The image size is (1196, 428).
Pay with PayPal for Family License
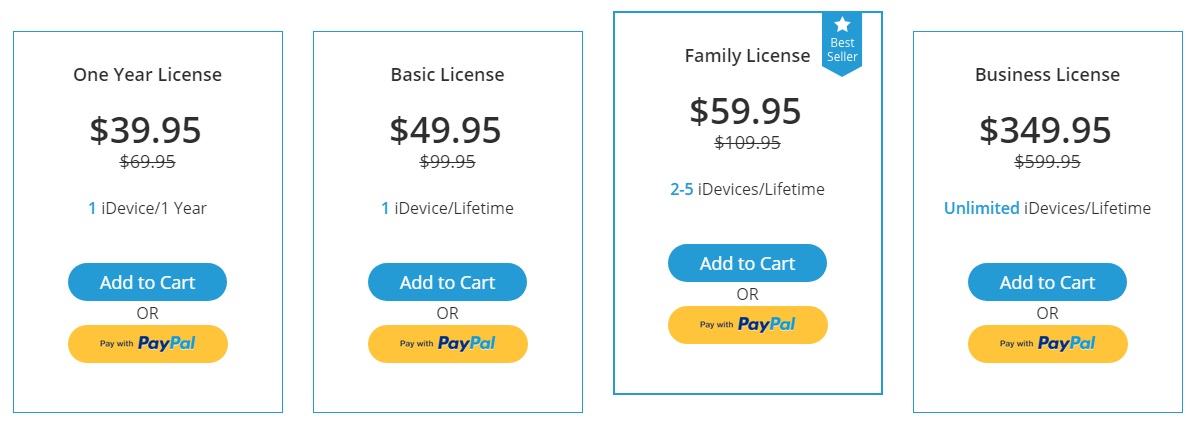tap(747, 324)
